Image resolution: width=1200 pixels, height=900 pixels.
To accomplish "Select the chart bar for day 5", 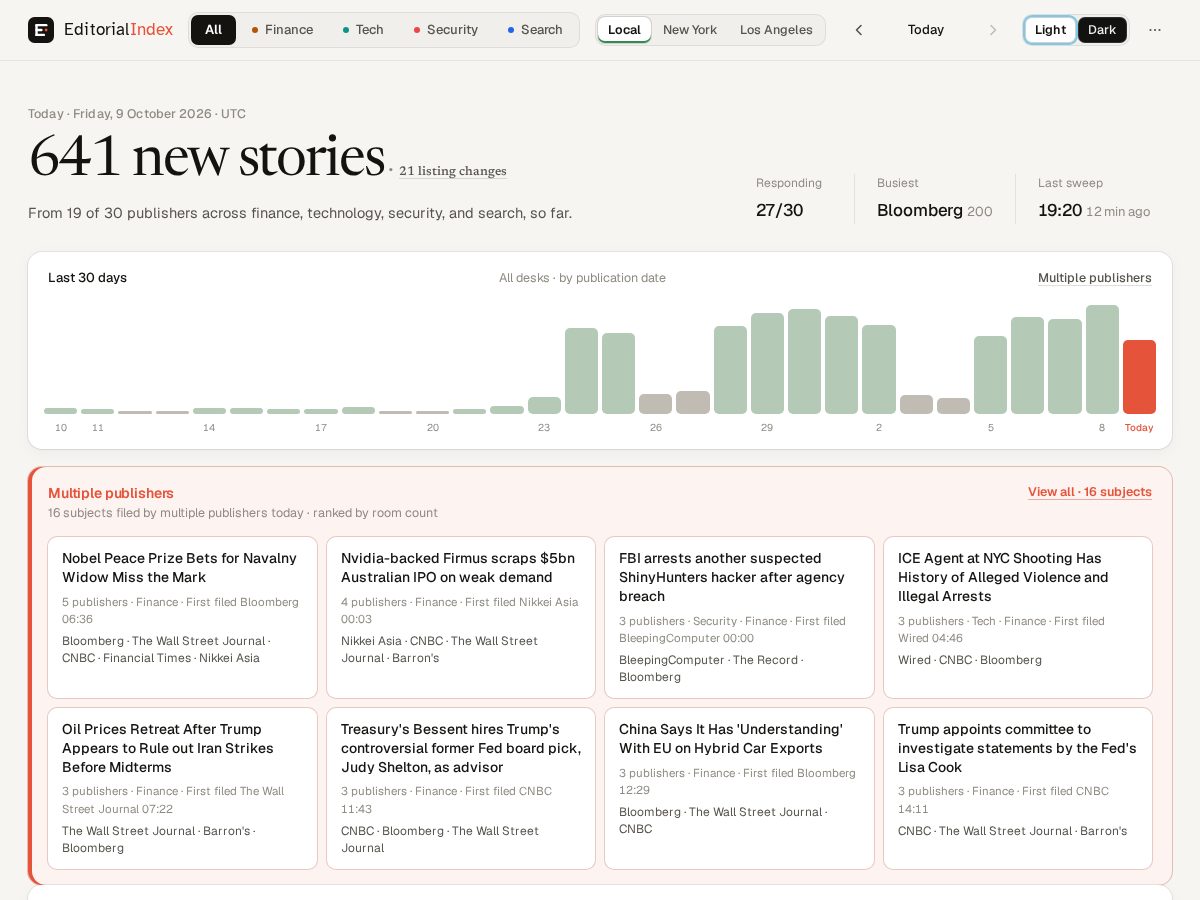I will [x=990, y=375].
